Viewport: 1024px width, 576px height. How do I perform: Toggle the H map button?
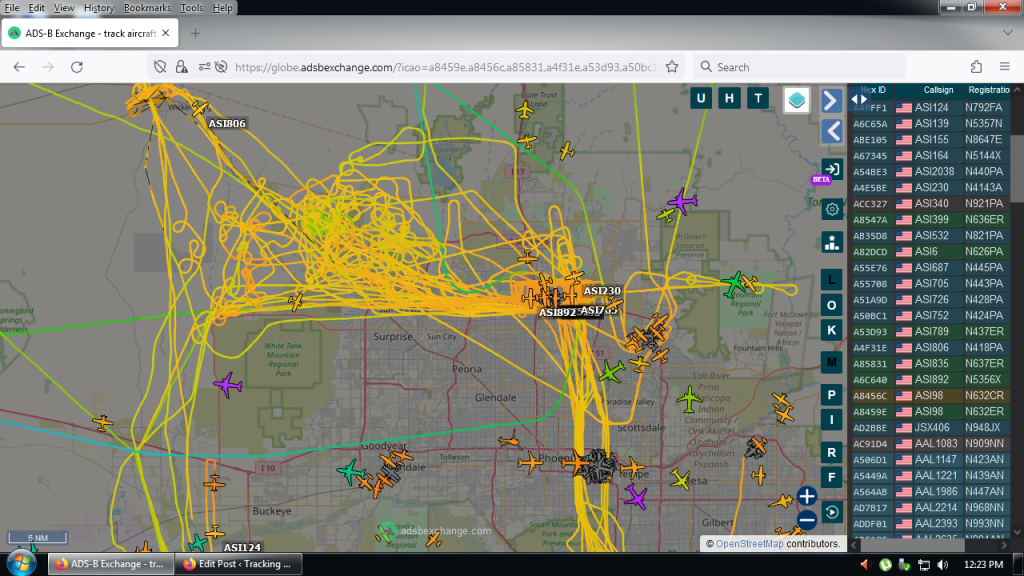729,99
